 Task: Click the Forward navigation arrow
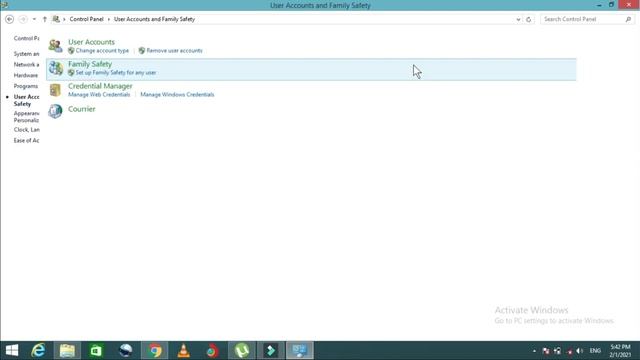pos(23,19)
